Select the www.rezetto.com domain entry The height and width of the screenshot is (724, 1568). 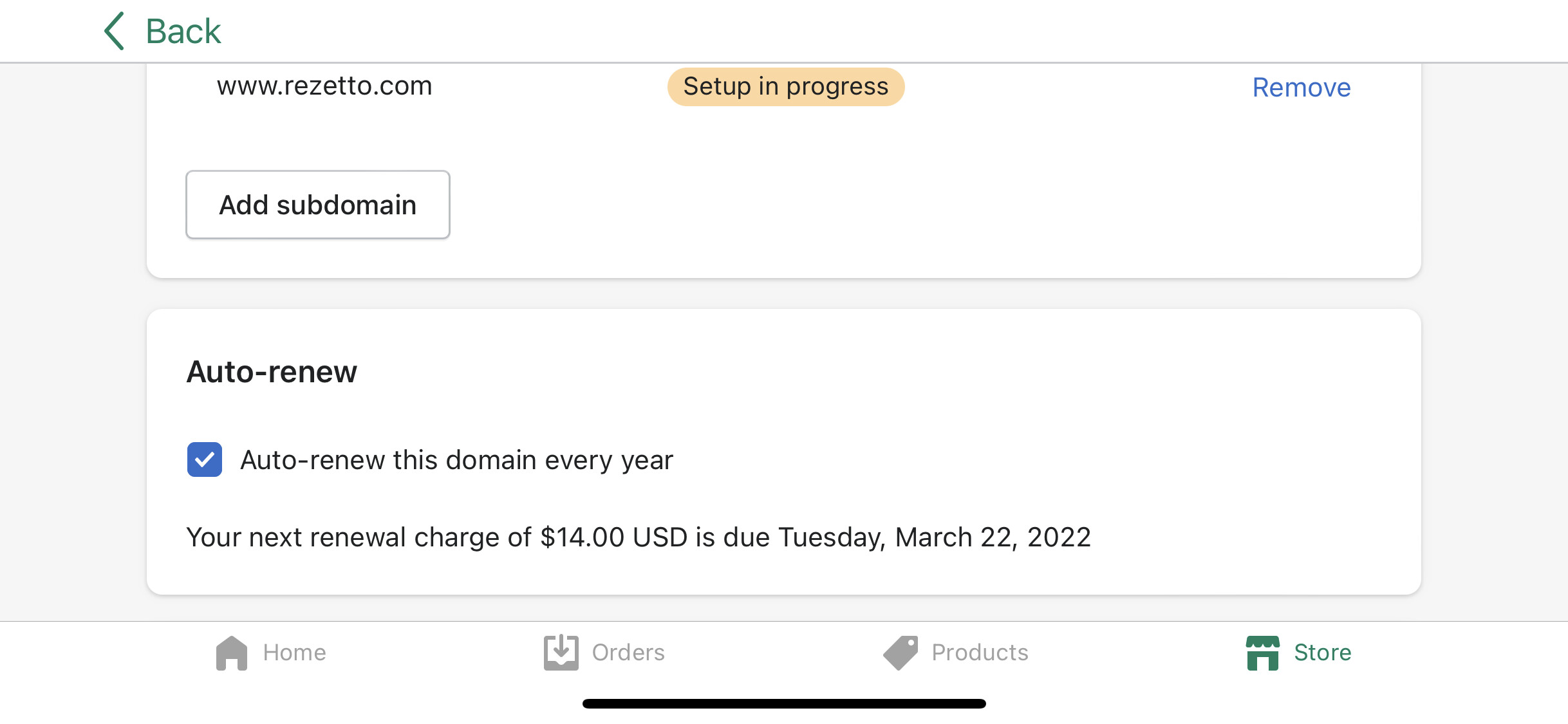[x=324, y=86]
